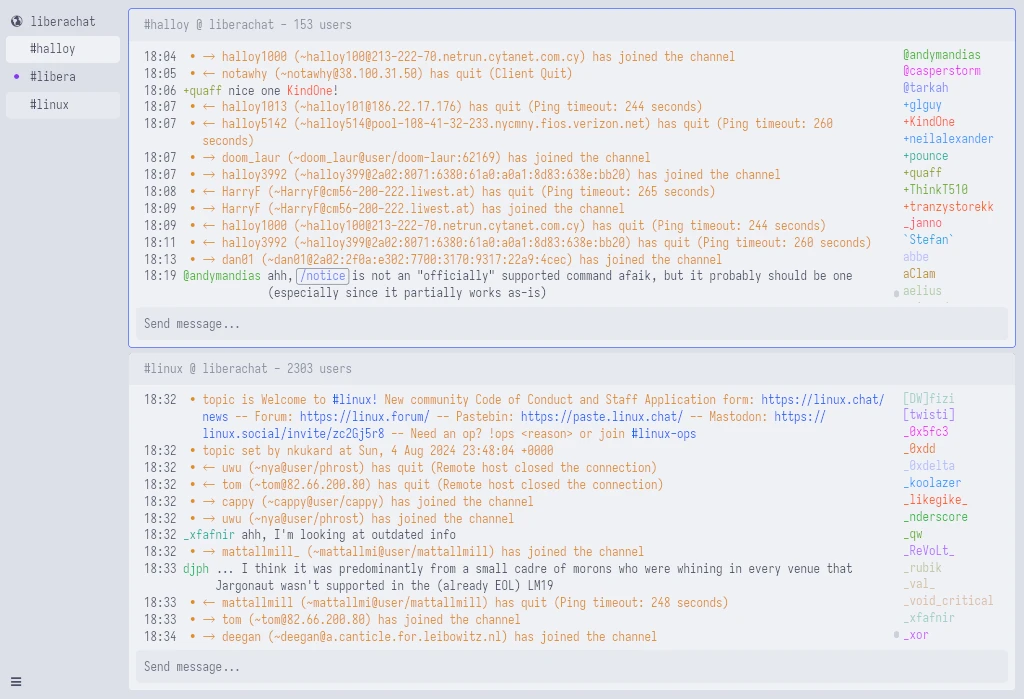Viewport: 1024px width, 699px height.
Task: Click the #halloy user list scrollbar handle
Action: (896, 294)
